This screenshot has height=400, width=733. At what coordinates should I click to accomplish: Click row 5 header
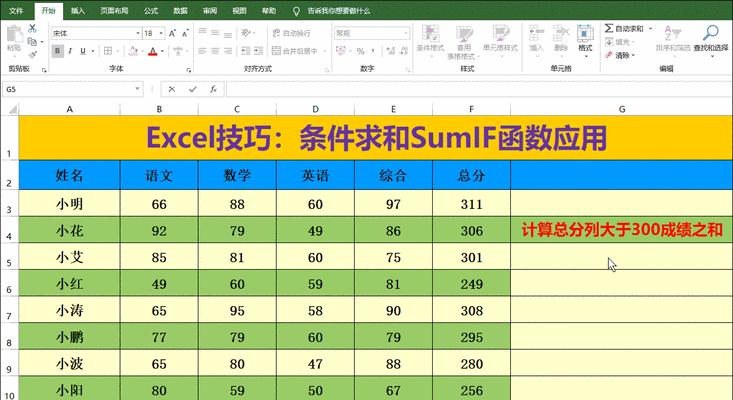pos(9,257)
